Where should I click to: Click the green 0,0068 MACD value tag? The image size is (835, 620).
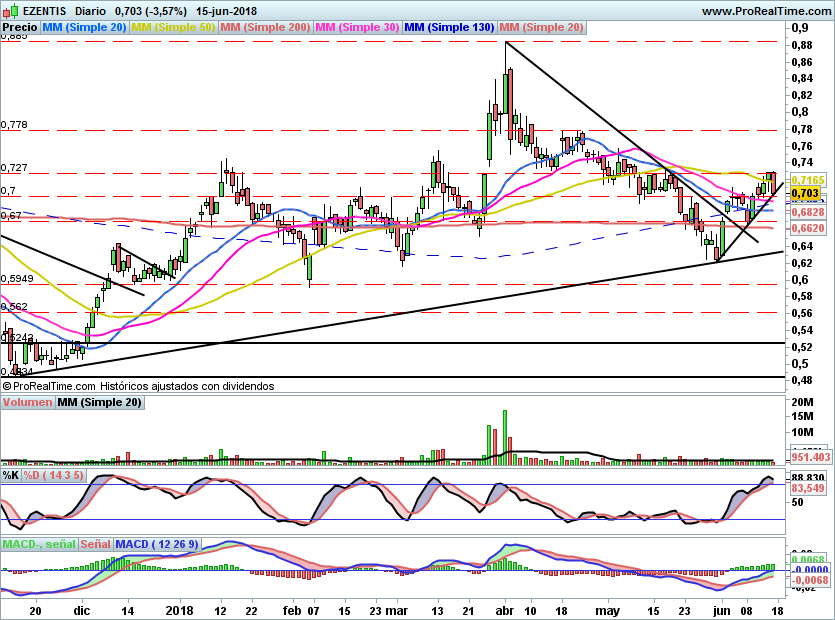pos(809,559)
